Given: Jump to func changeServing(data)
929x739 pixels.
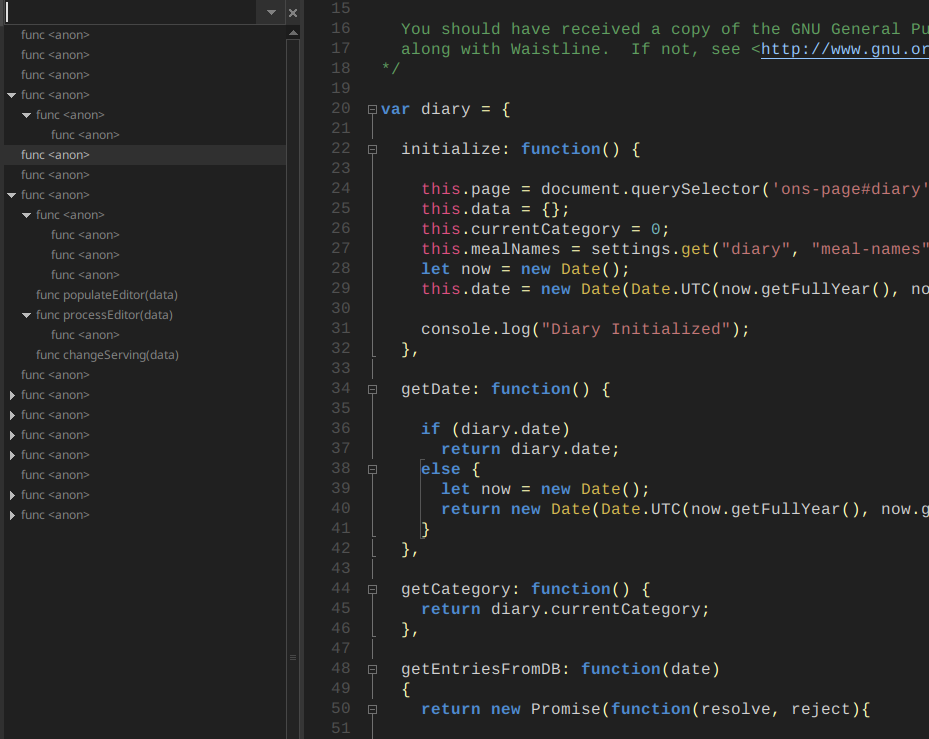Looking at the screenshot, I should (107, 355).
